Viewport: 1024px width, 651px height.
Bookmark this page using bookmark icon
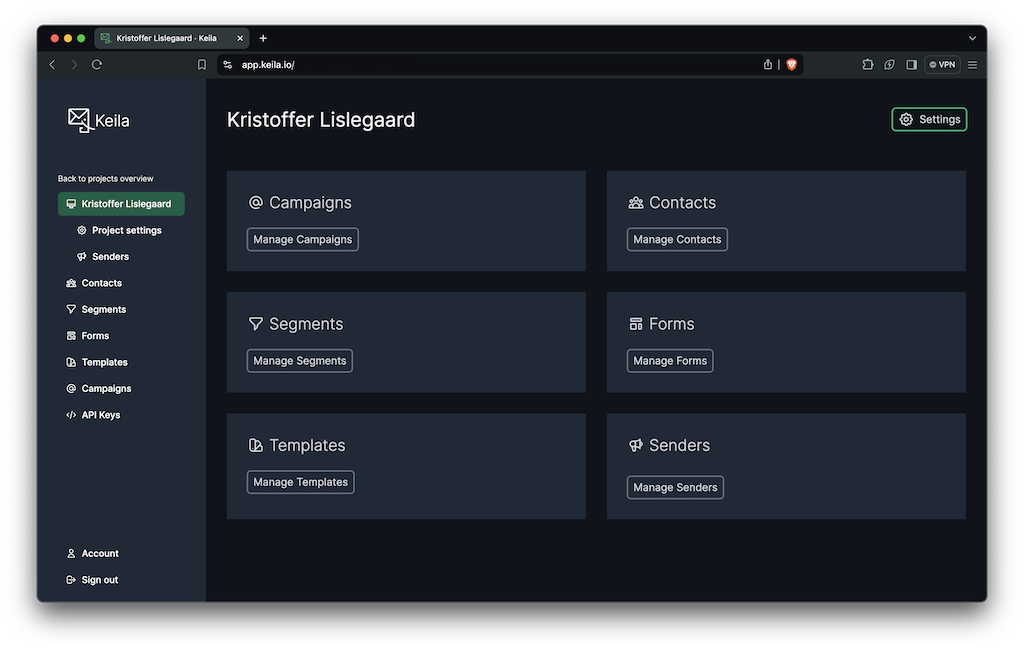pyautogui.click(x=202, y=64)
